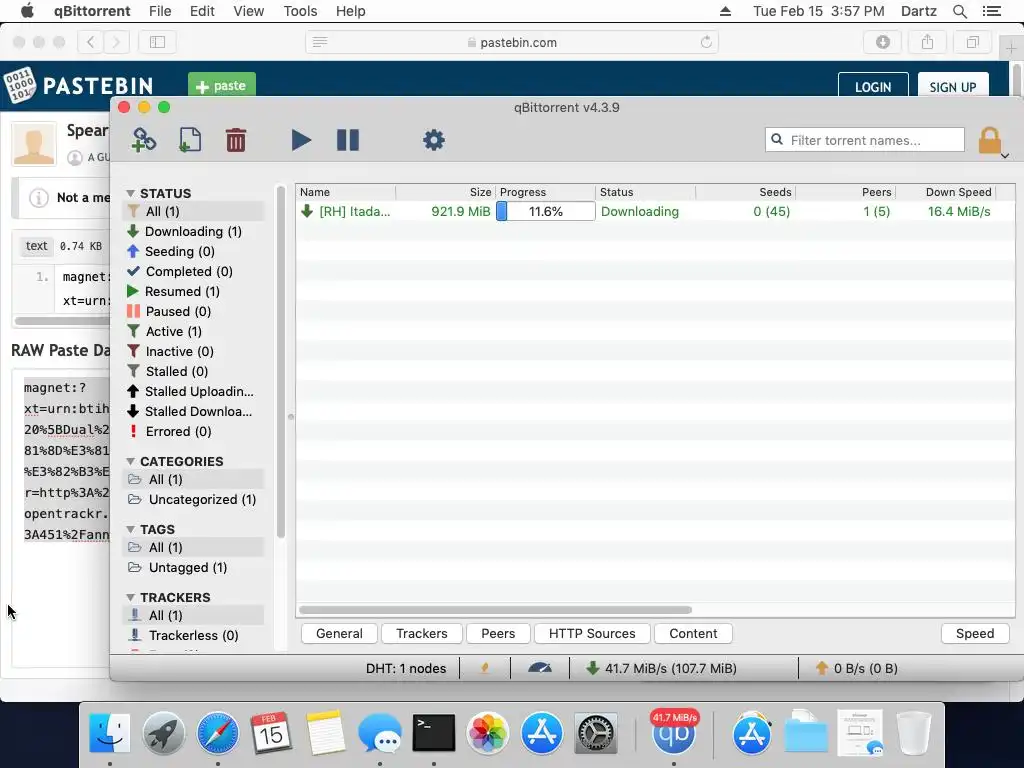Collapse the TAGS section triangle
Image resolution: width=1024 pixels, height=768 pixels.
coord(131,529)
